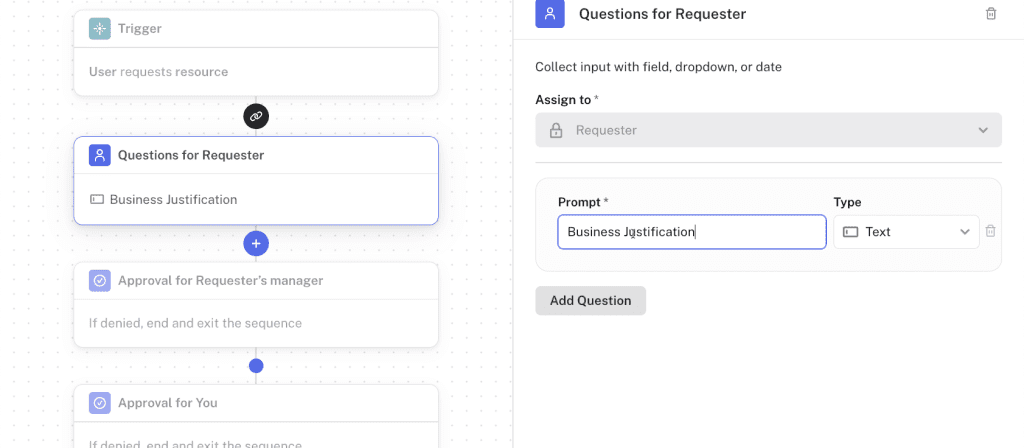Click the Questions for Requester panel heading
This screenshot has height=448, width=1024.
click(x=662, y=14)
